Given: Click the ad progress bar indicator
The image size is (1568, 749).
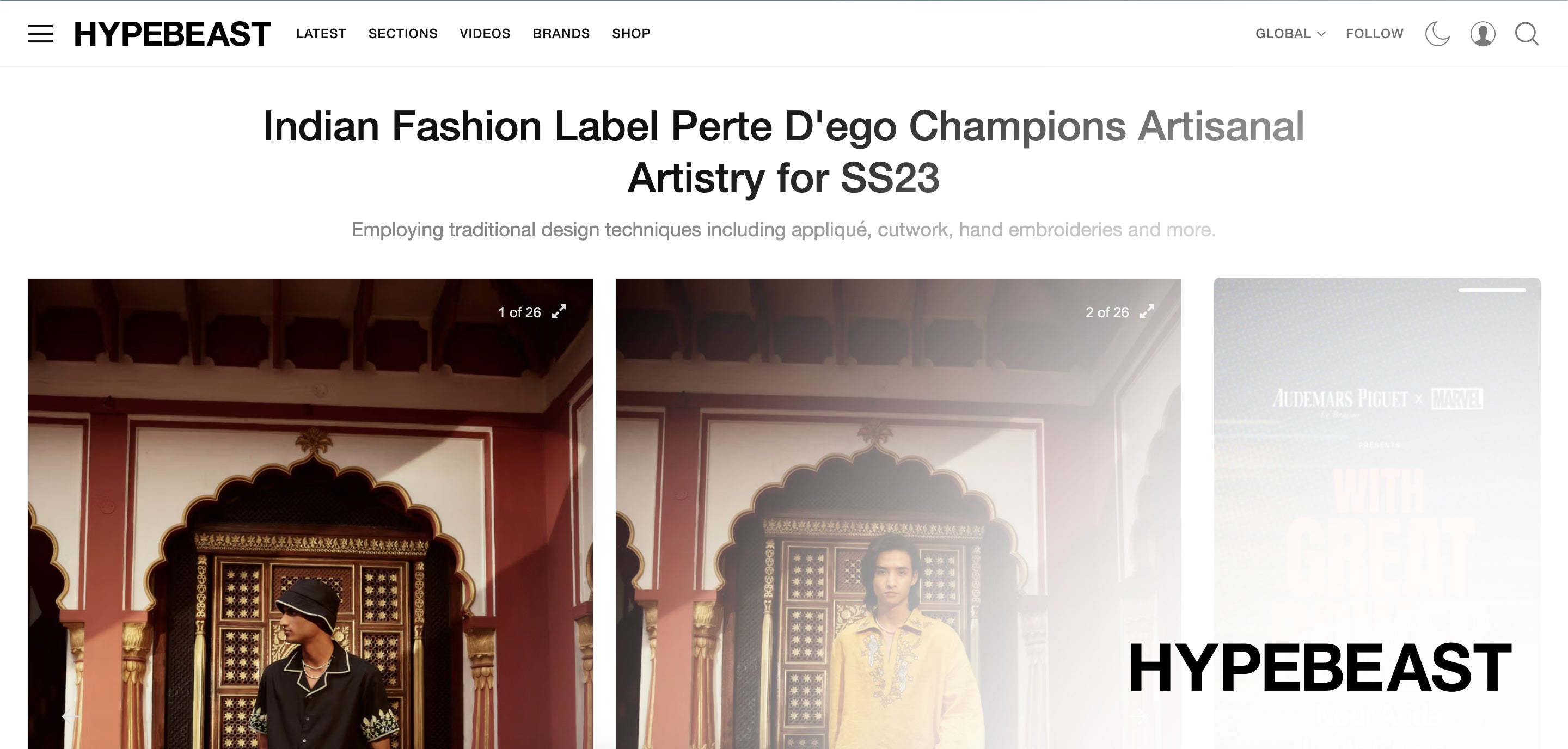Looking at the screenshot, I should (x=1492, y=290).
